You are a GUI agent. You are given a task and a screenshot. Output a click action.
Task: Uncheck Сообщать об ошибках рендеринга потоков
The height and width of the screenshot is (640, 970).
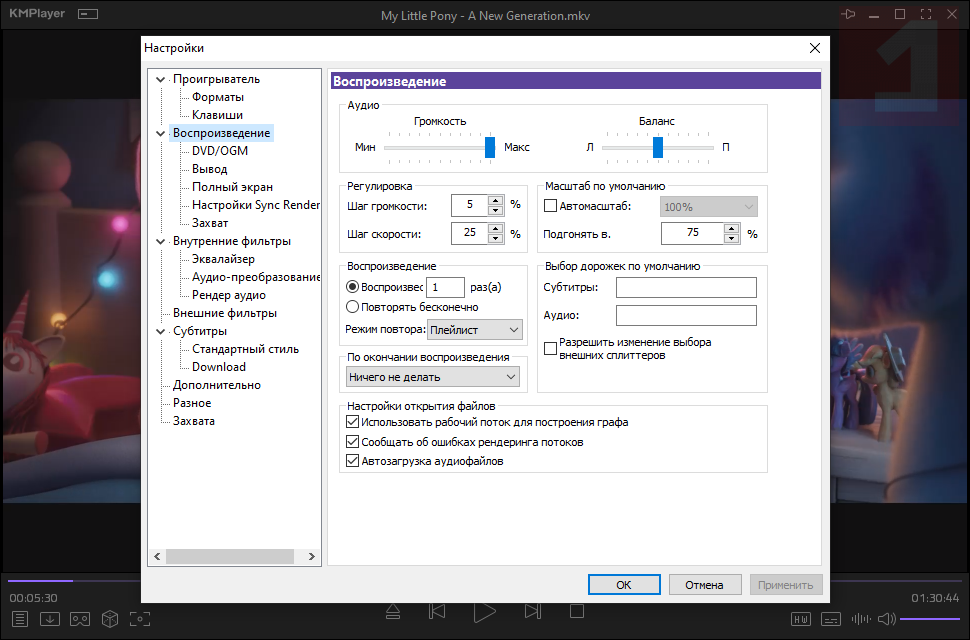tap(353, 442)
